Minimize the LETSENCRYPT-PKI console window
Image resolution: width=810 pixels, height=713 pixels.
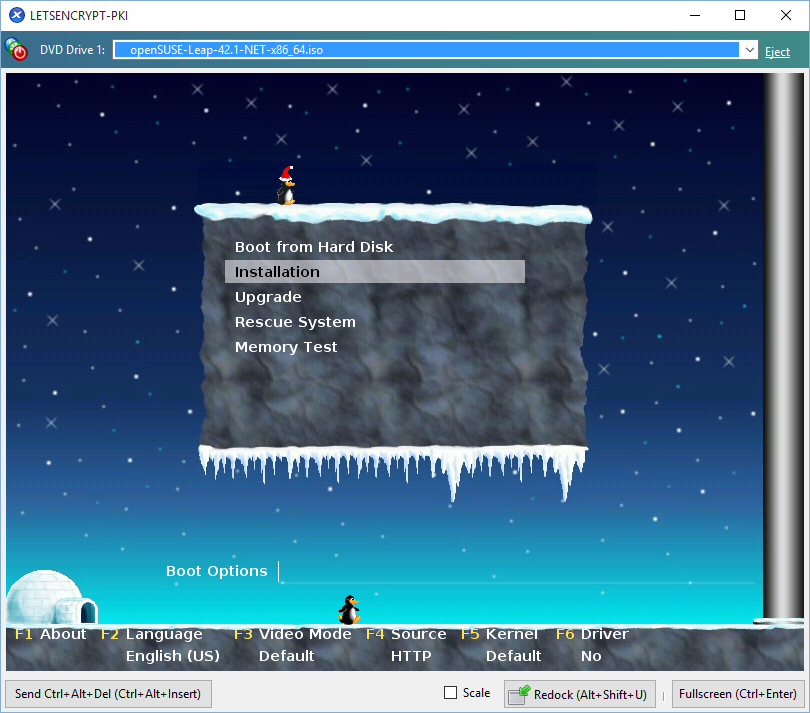[694, 15]
